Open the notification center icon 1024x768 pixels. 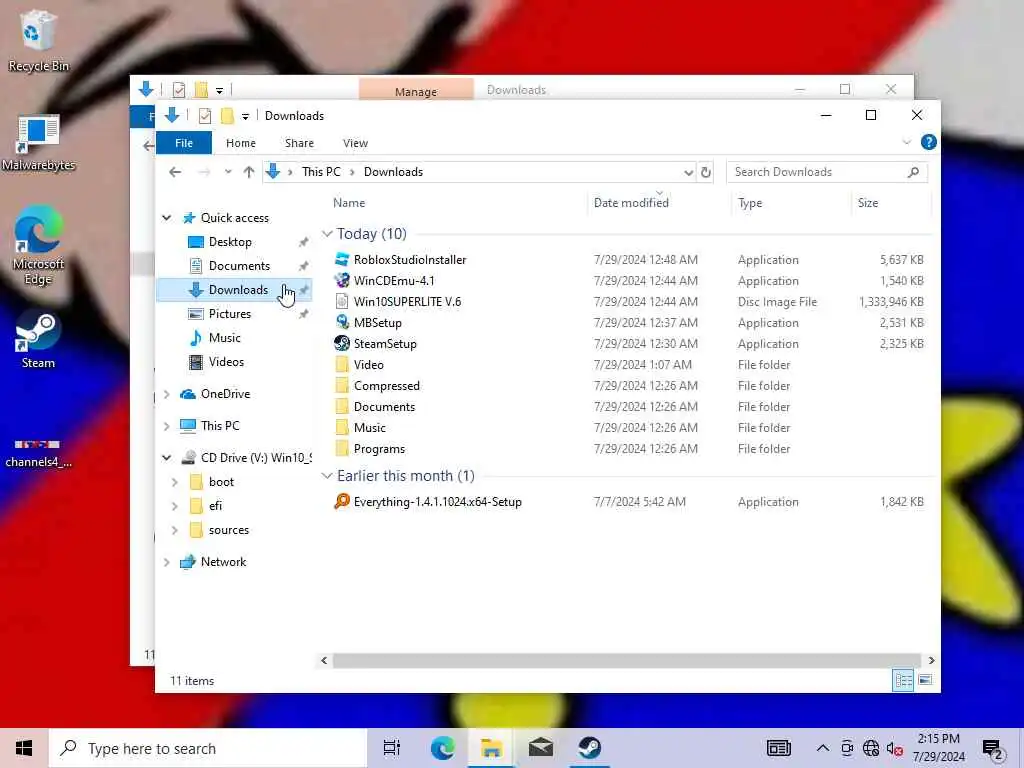click(993, 749)
